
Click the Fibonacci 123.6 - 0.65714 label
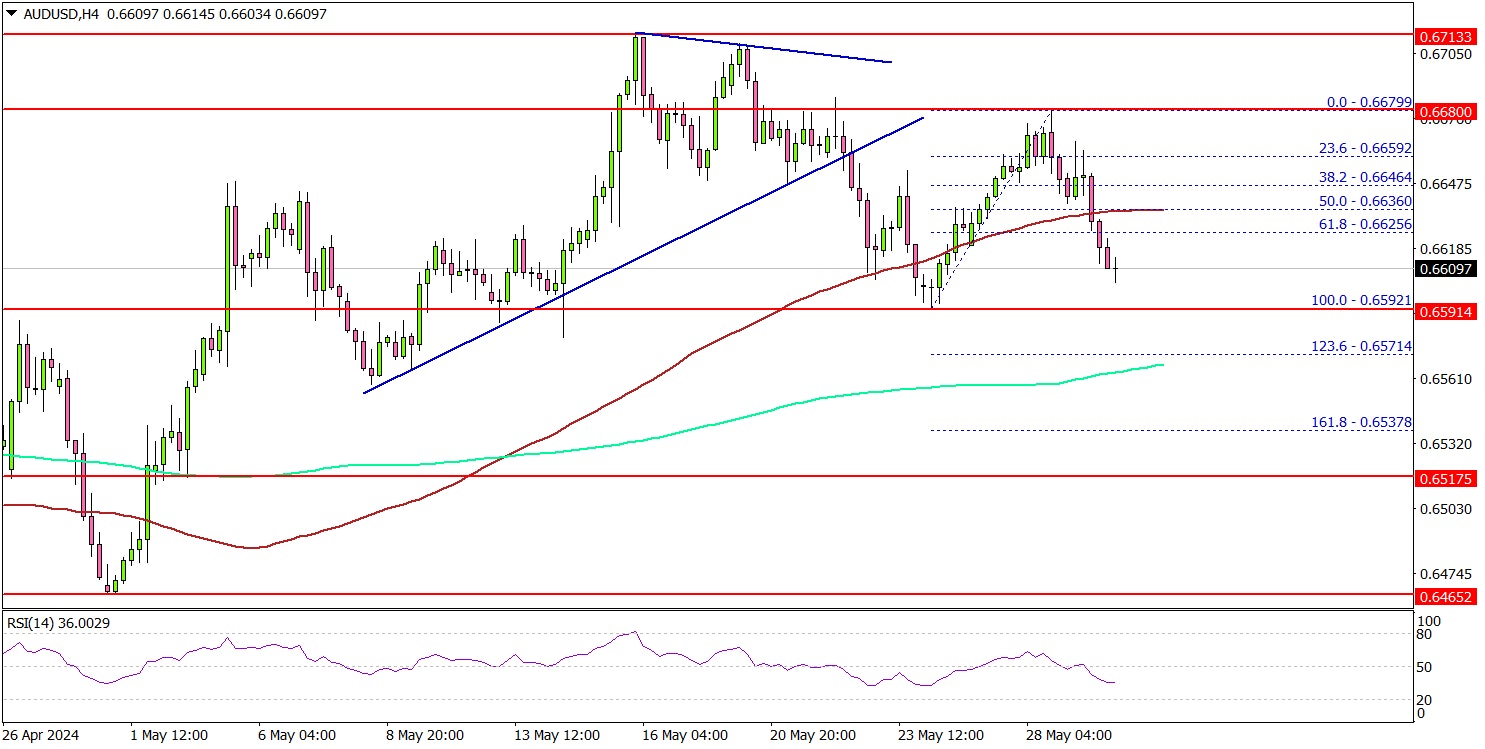click(1361, 347)
